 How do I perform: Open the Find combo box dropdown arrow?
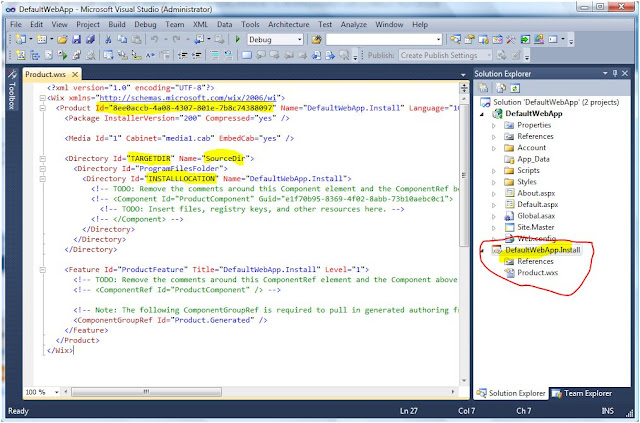pos(439,40)
